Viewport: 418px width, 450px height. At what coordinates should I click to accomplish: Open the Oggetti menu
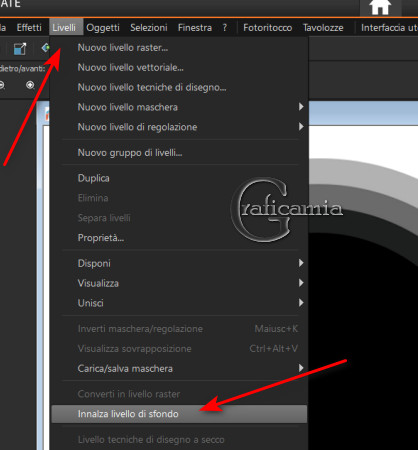pyautogui.click(x=103, y=27)
